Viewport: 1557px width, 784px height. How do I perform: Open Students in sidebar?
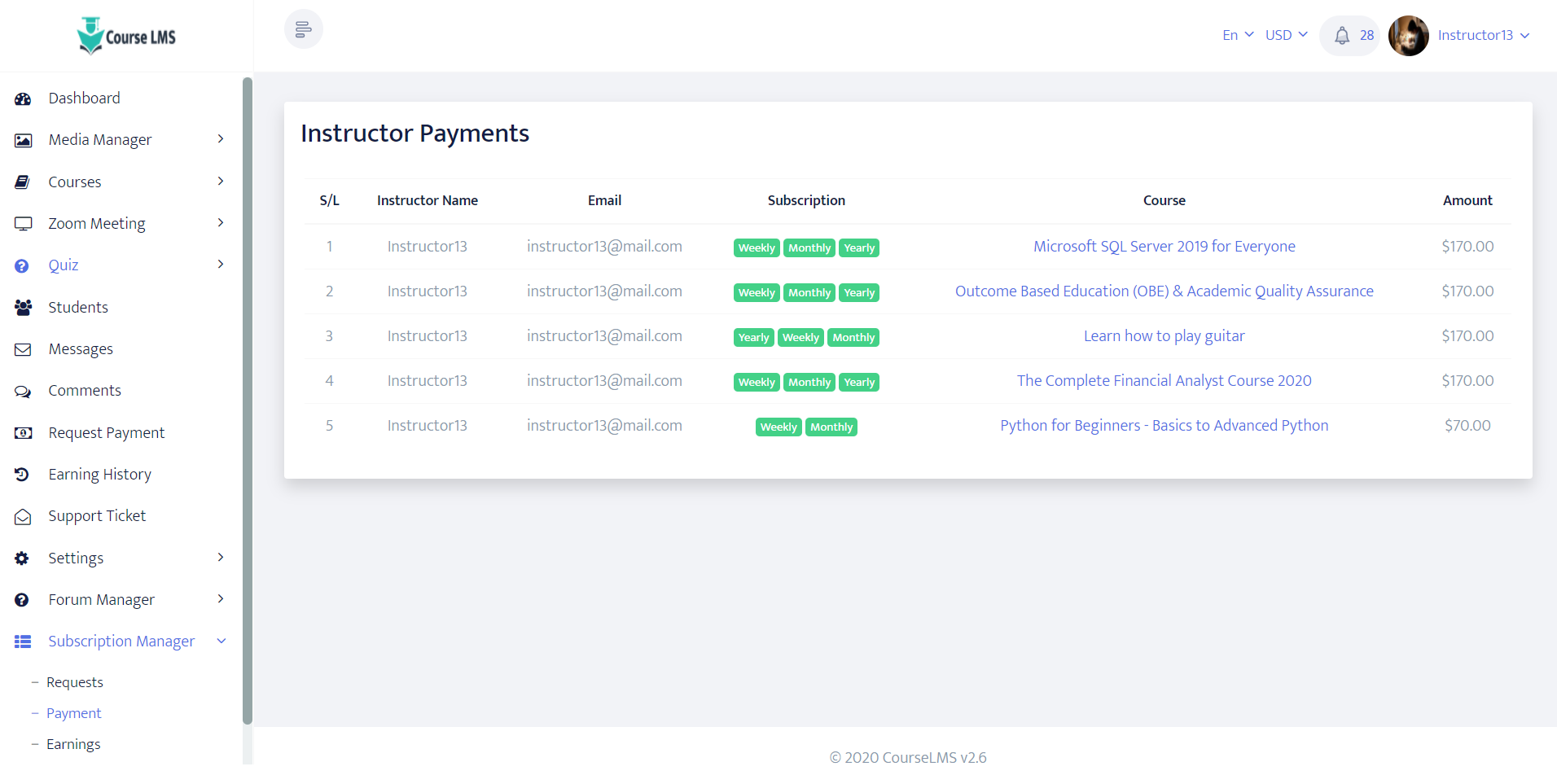tap(78, 308)
